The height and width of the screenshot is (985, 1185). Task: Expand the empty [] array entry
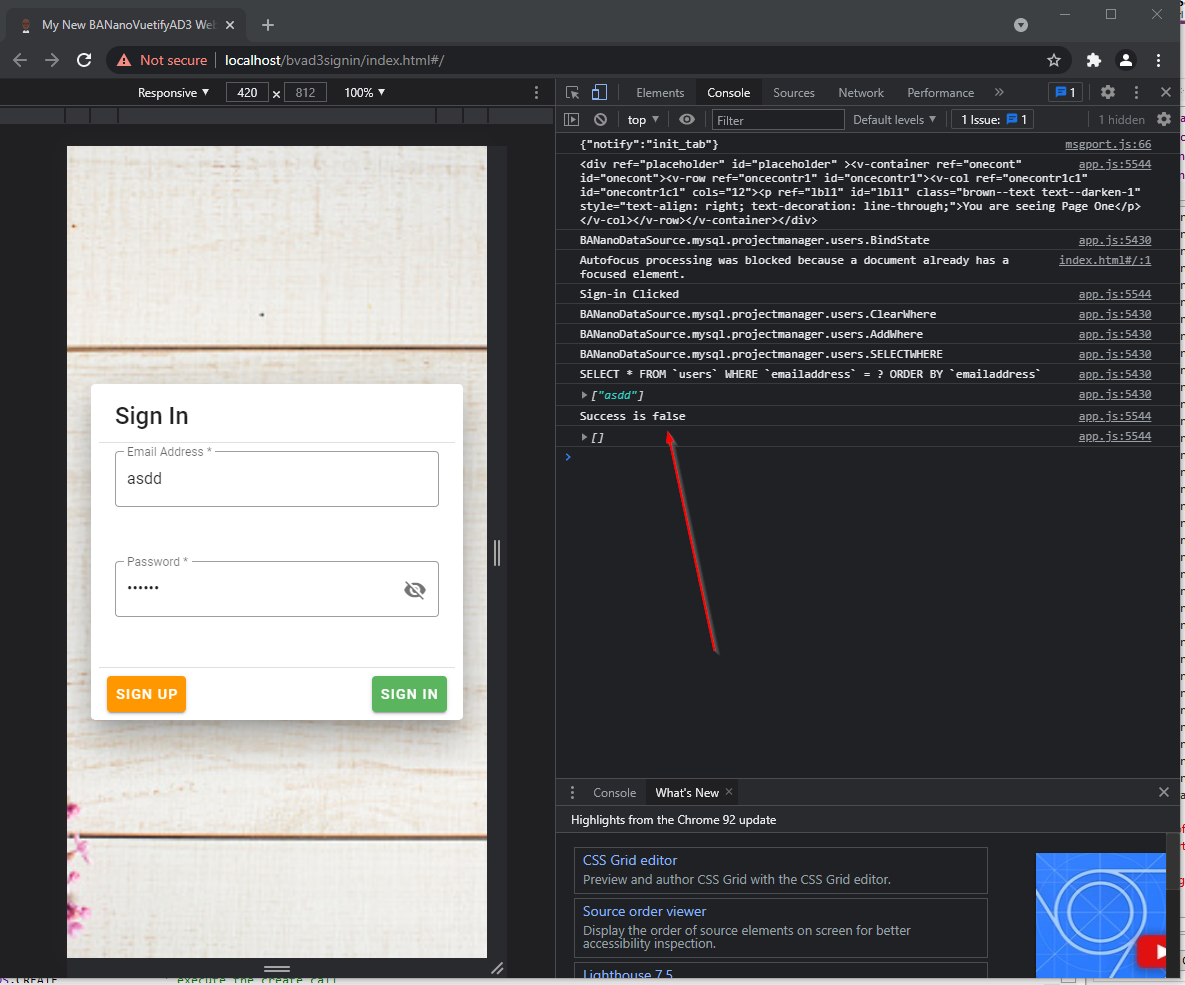[x=584, y=437]
